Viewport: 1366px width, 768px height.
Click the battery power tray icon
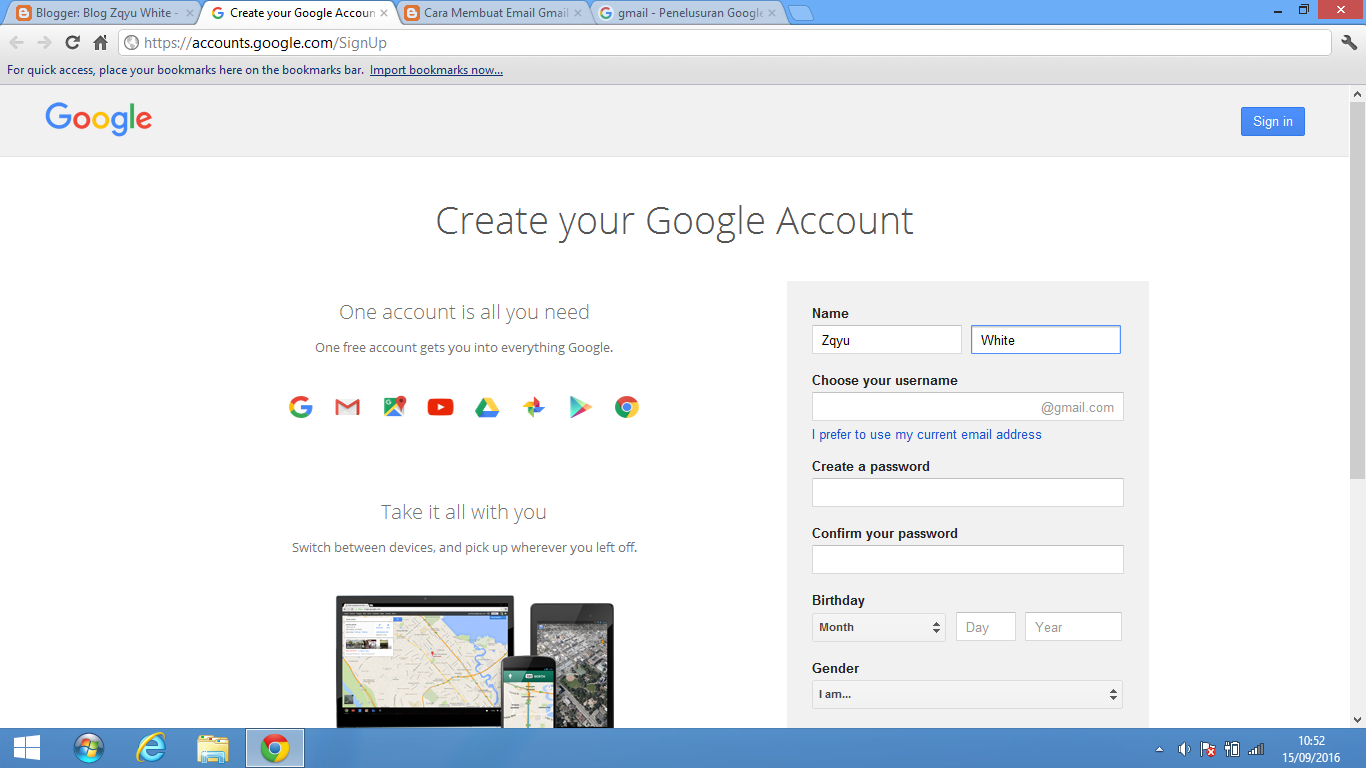[1232, 749]
